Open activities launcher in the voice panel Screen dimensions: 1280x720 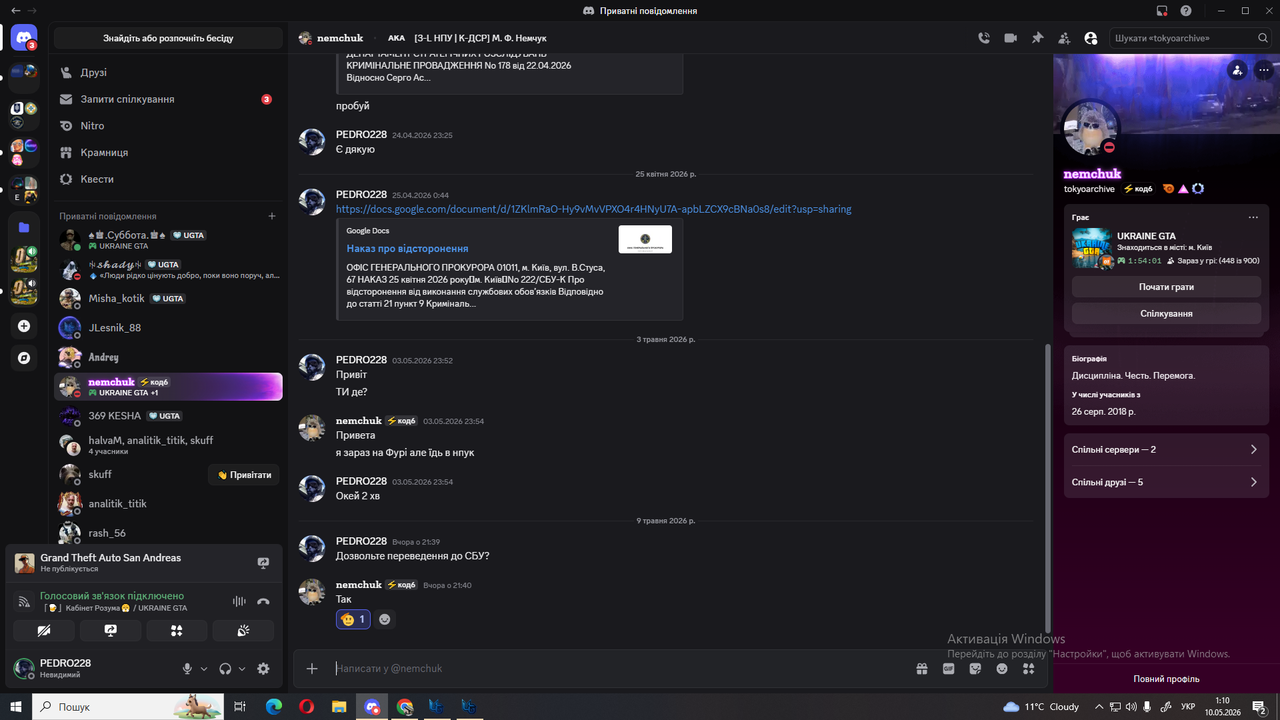pyautogui.click(x=177, y=630)
